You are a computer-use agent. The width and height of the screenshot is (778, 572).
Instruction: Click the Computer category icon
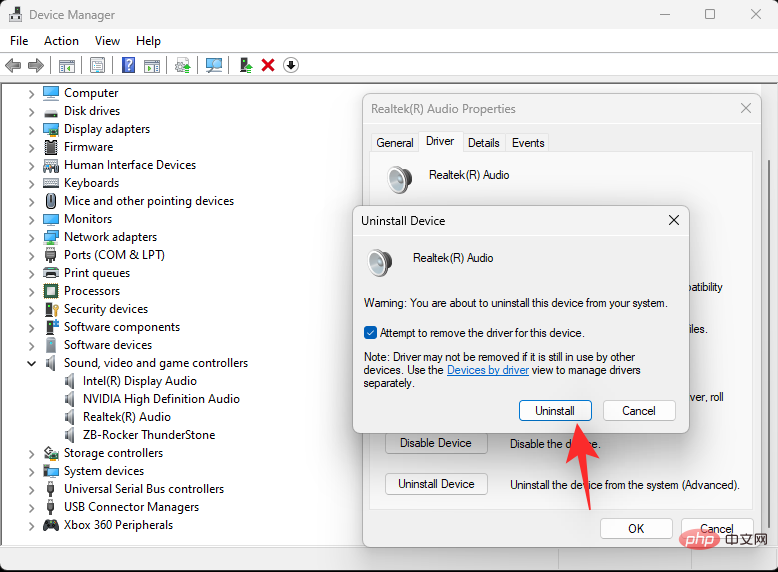51,93
